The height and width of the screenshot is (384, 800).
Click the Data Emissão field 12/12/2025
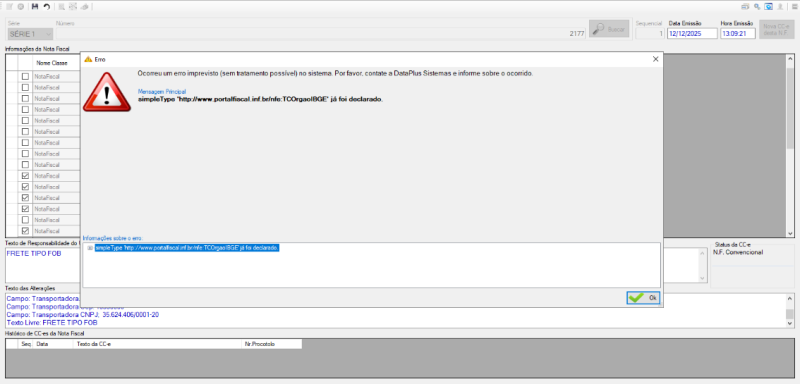tap(692, 34)
